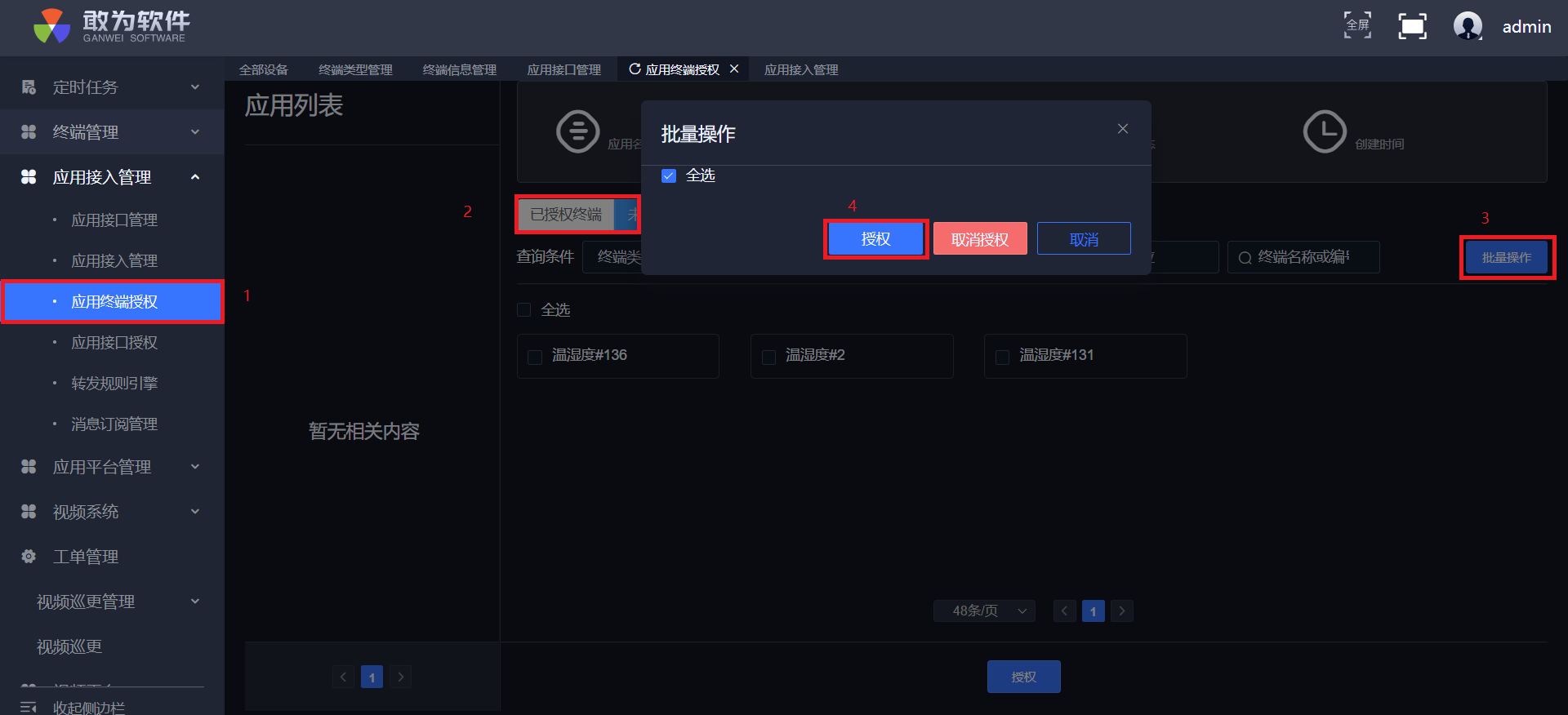
Task: Click the 工单管理 gear icon
Action: 29,557
